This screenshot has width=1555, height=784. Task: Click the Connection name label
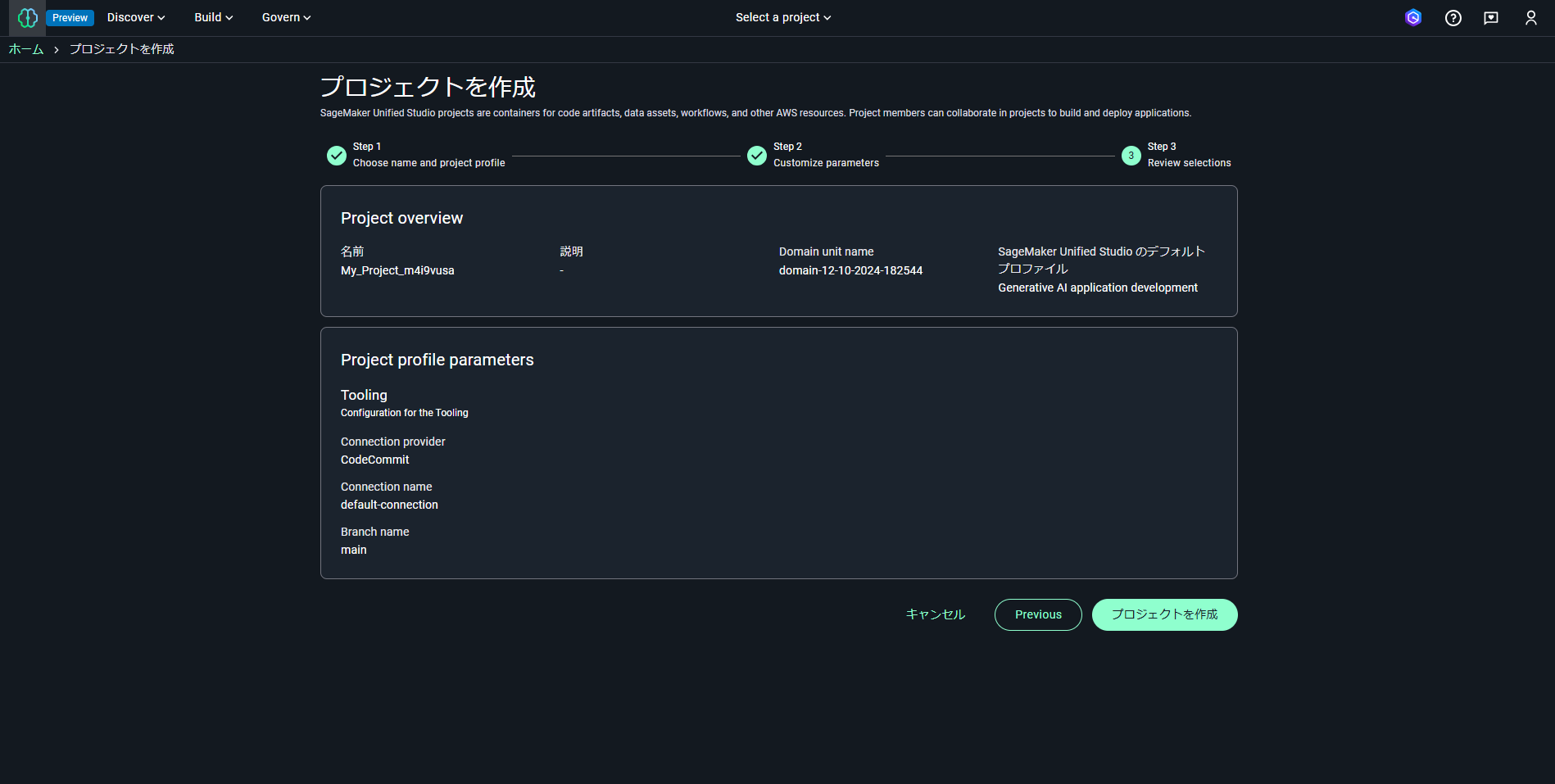386,487
